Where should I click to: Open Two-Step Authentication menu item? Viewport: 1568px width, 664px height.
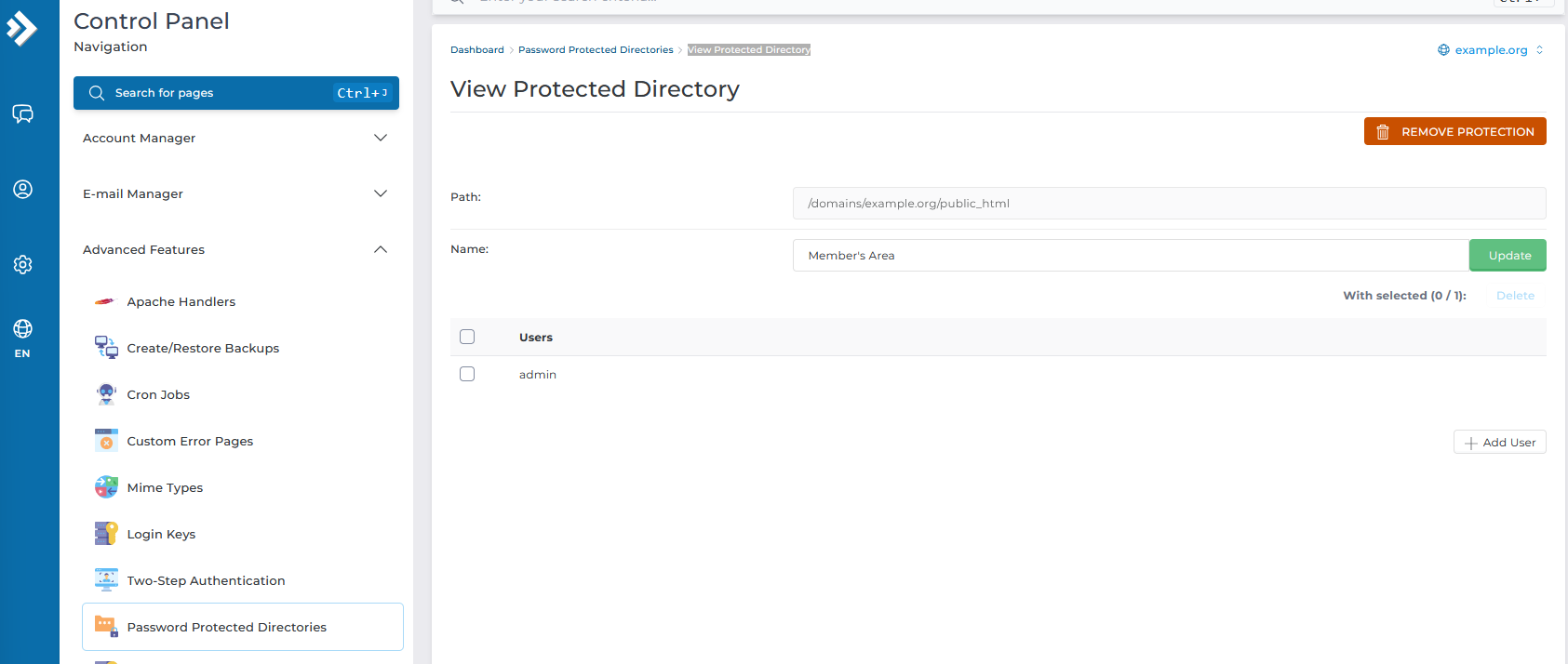point(206,580)
